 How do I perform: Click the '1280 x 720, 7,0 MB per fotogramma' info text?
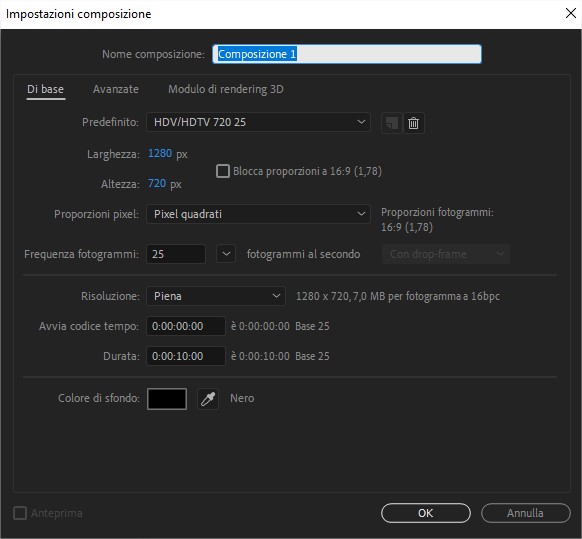[x=398, y=296]
